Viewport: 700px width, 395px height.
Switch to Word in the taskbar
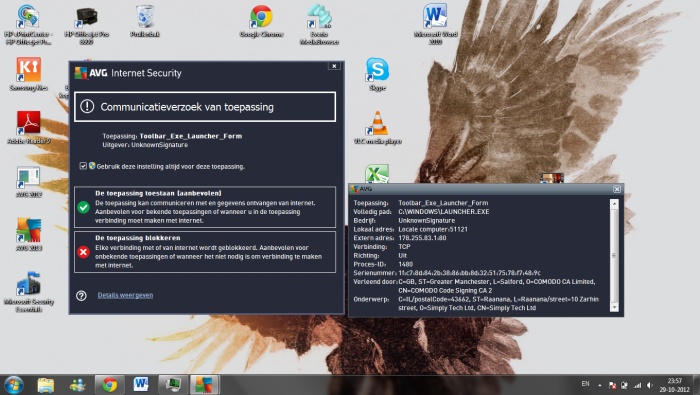tap(142, 385)
